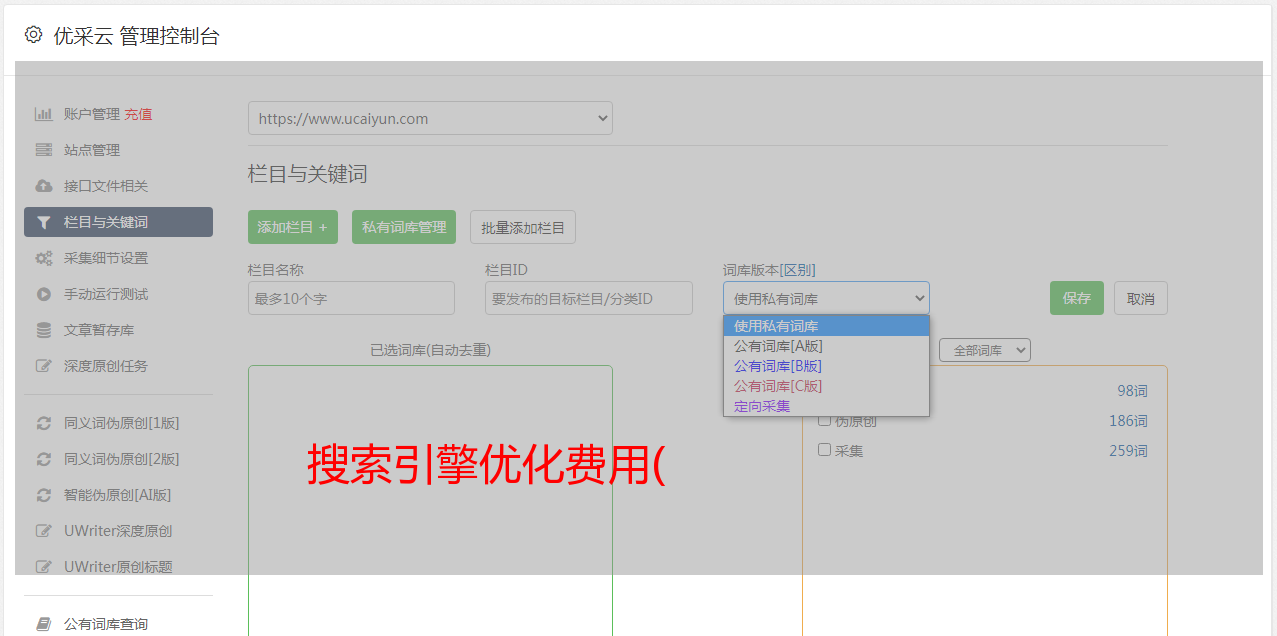Tick the 伪原创 checkbox
Image resolution: width=1277 pixels, height=636 pixels.
tap(825, 420)
